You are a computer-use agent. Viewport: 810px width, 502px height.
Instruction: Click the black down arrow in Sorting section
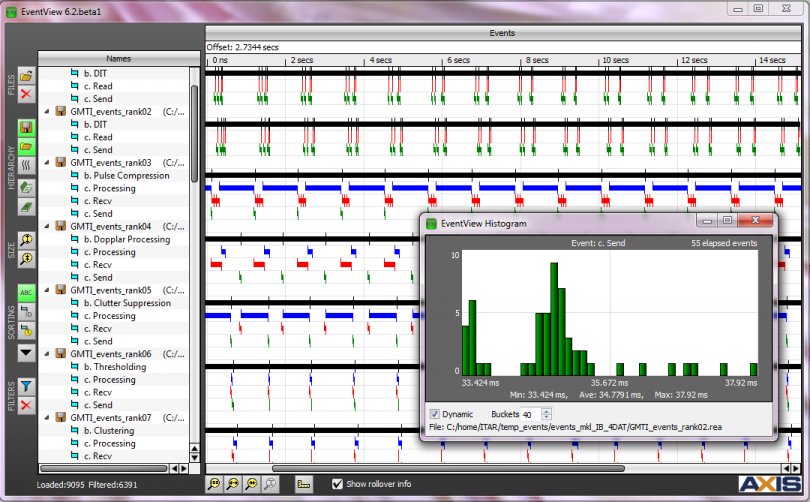coord(26,352)
